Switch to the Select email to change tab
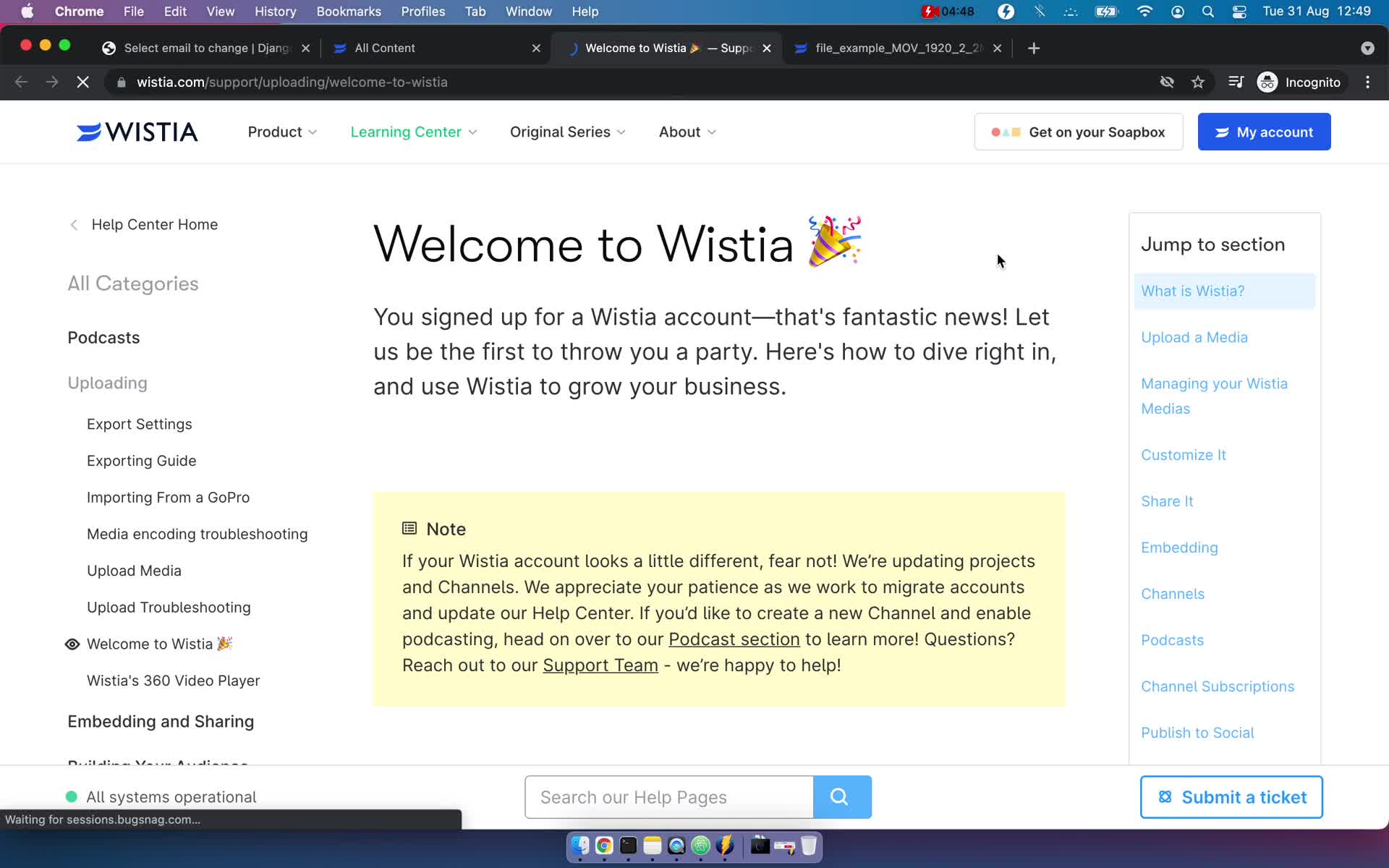The image size is (1389, 868). tap(206, 48)
